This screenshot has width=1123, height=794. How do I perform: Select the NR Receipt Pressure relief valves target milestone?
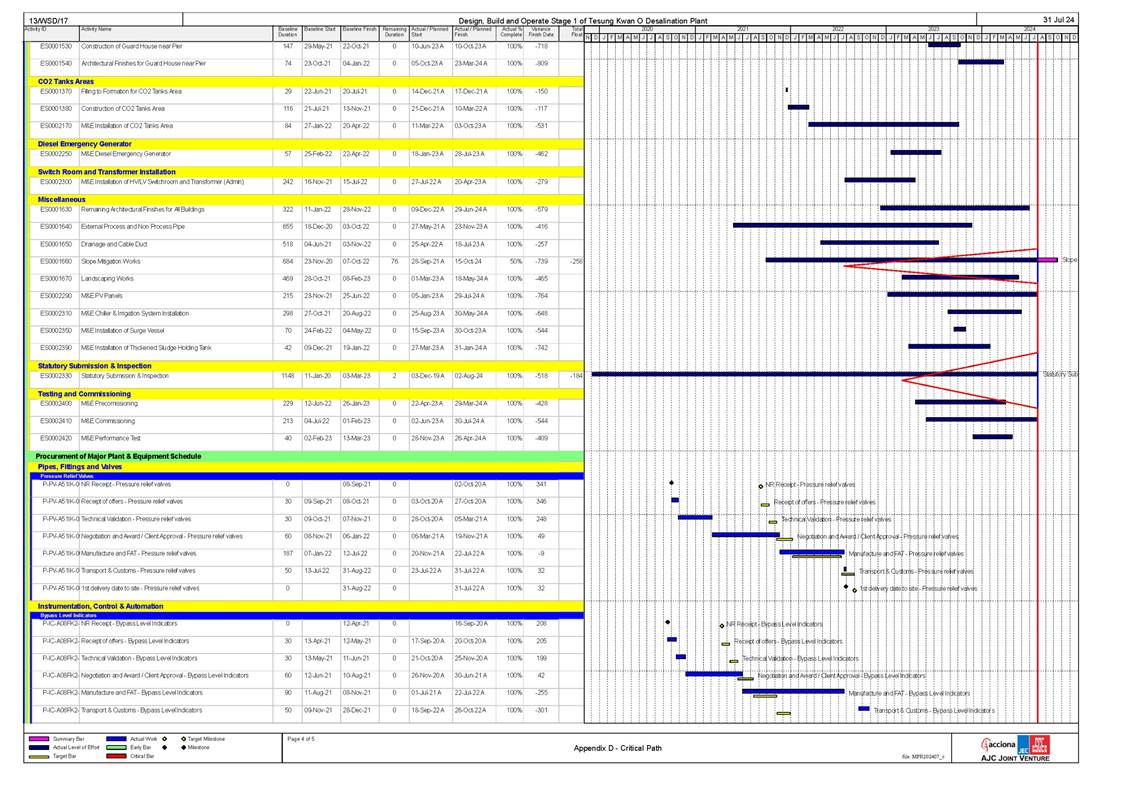click(x=761, y=485)
